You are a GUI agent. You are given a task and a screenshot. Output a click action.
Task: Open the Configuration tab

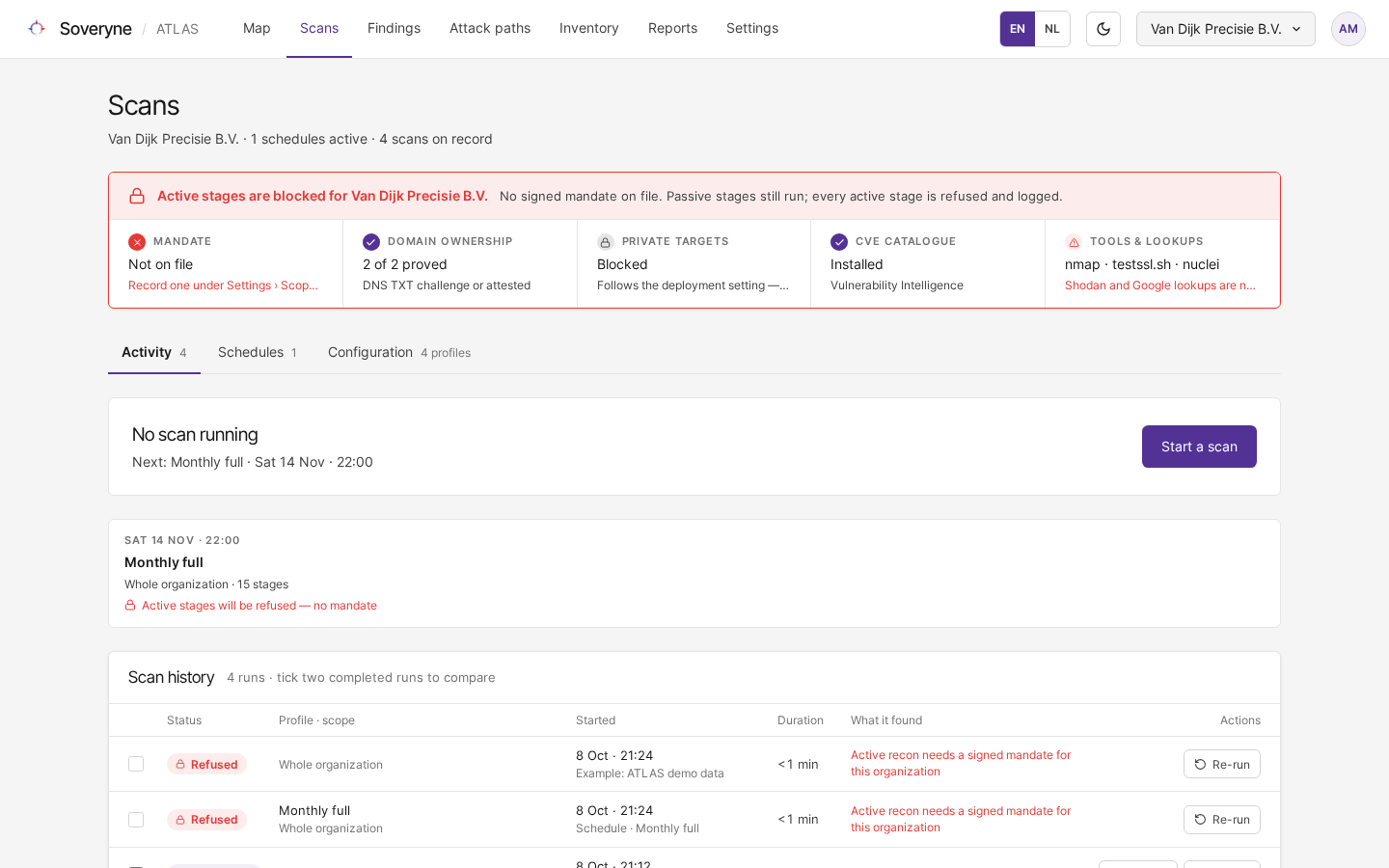tap(399, 352)
